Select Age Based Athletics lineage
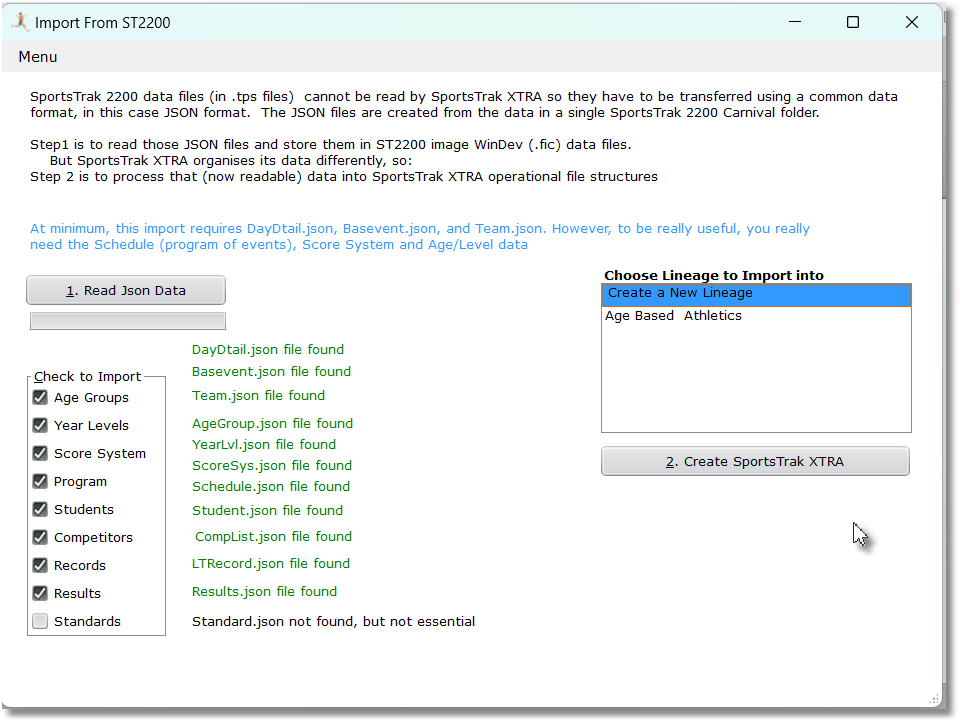 pyautogui.click(x=756, y=316)
